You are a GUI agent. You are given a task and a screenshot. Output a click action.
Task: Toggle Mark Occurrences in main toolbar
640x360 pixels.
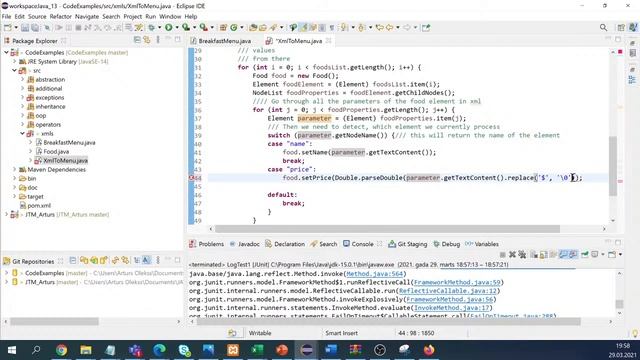[303, 27]
